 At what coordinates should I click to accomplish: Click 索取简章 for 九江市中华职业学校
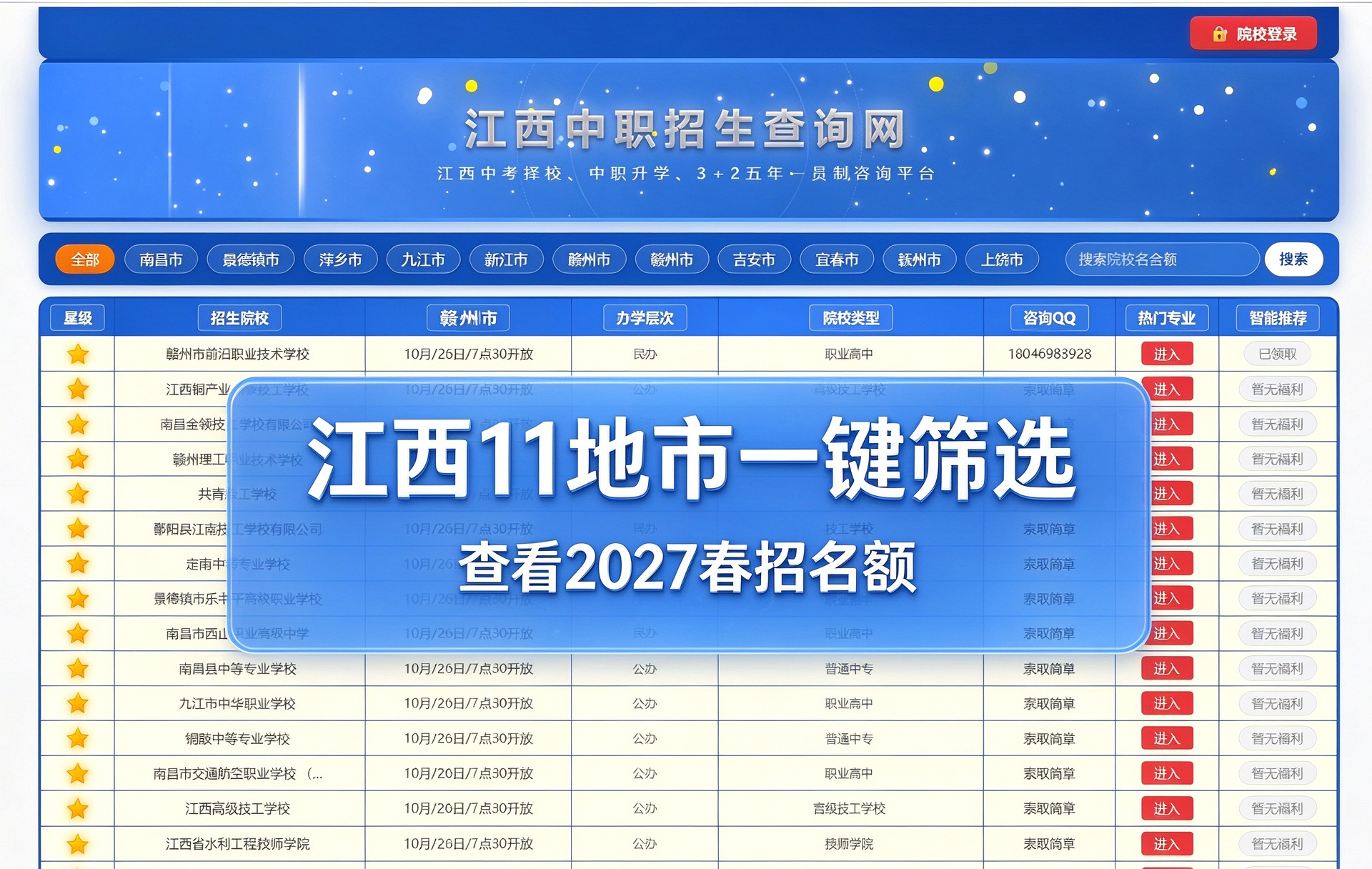pyautogui.click(x=1050, y=704)
